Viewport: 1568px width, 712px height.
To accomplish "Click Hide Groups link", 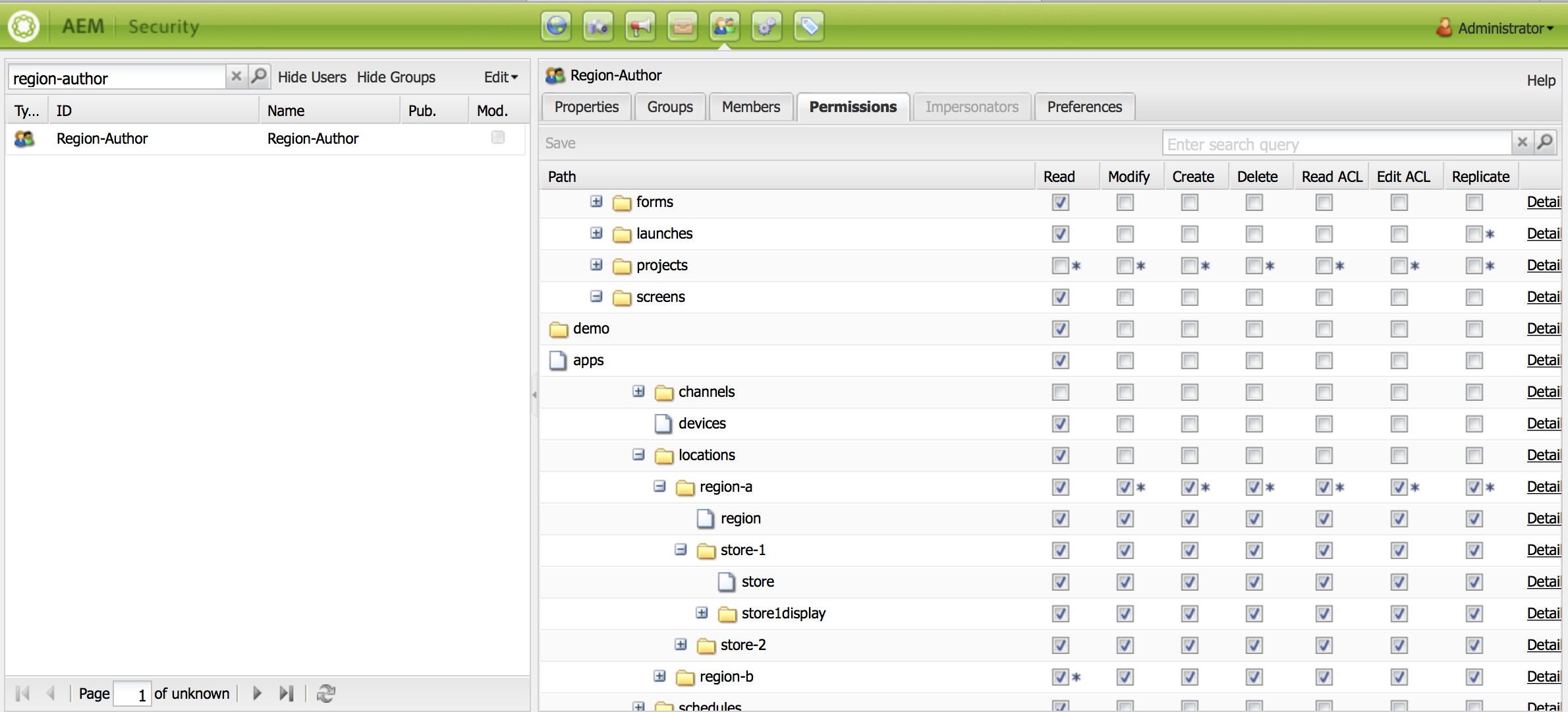I will [x=396, y=77].
